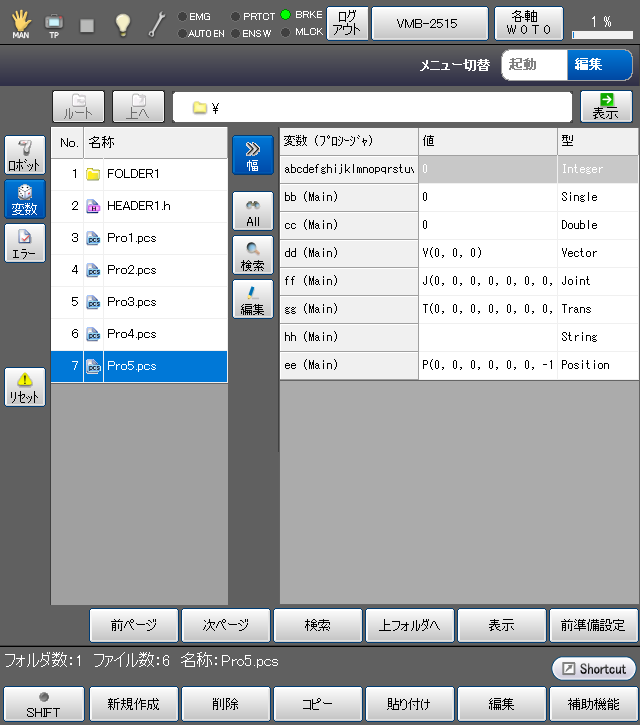Go up with 上へ button
The width and height of the screenshot is (640, 725).
[138, 107]
